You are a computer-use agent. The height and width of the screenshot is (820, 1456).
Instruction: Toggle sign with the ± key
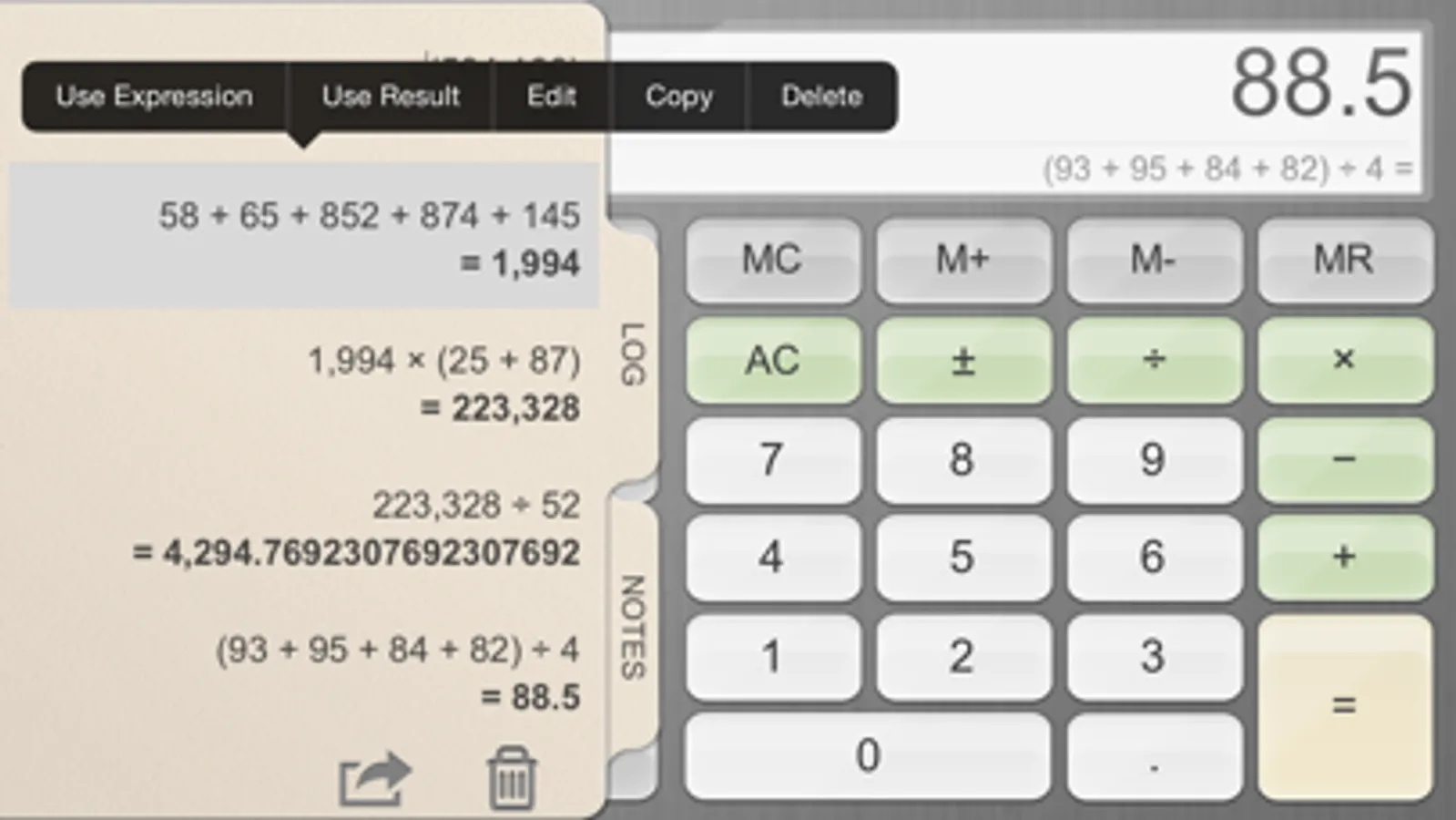[x=962, y=360]
